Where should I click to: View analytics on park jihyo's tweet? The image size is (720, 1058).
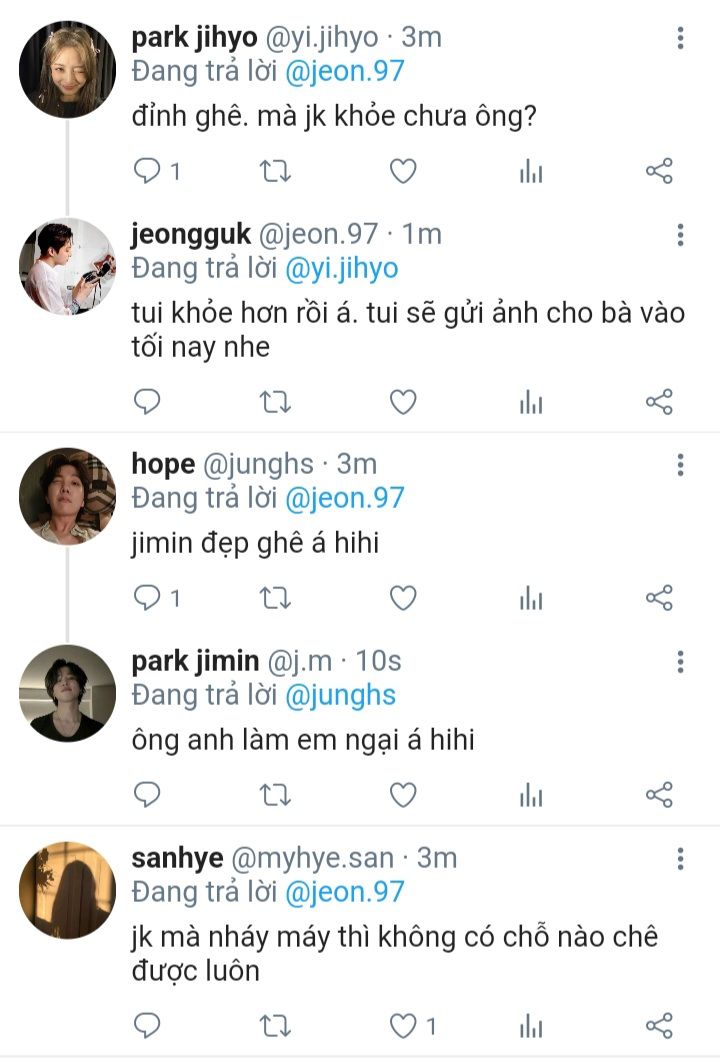pyautogui.click(x=530, y=172)
